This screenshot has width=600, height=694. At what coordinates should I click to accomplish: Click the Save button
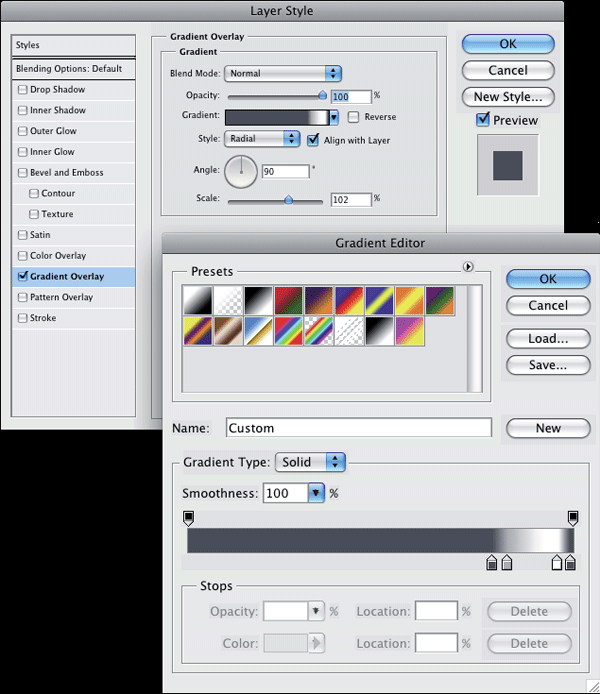pos(548,365)
